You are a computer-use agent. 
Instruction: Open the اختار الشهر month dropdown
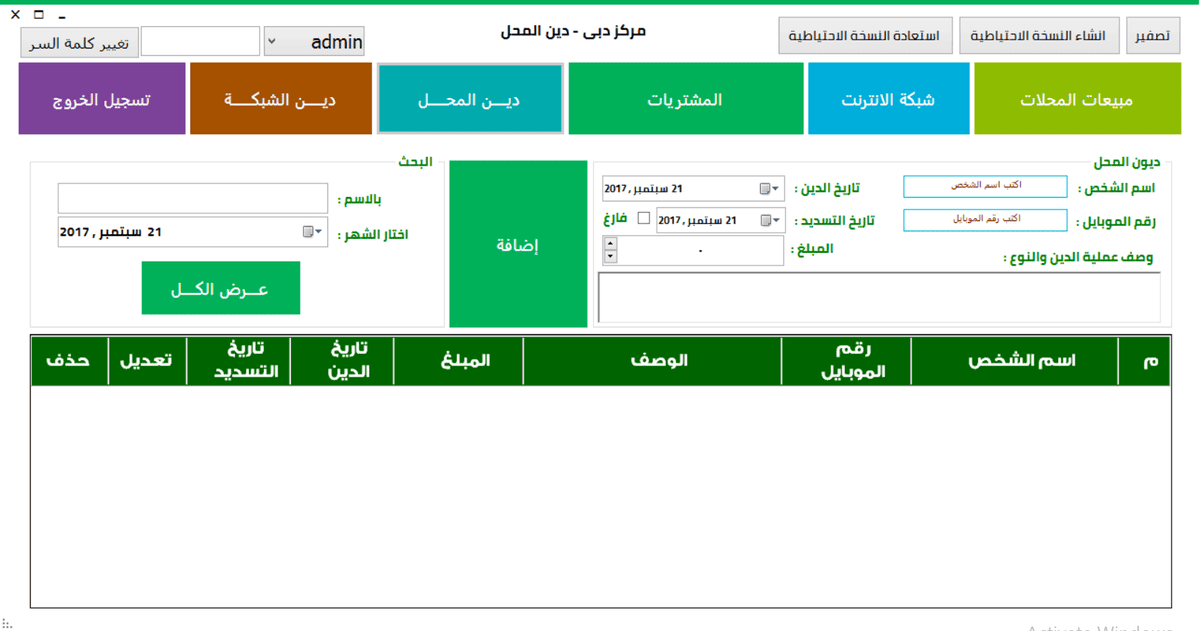pos(313,232)
